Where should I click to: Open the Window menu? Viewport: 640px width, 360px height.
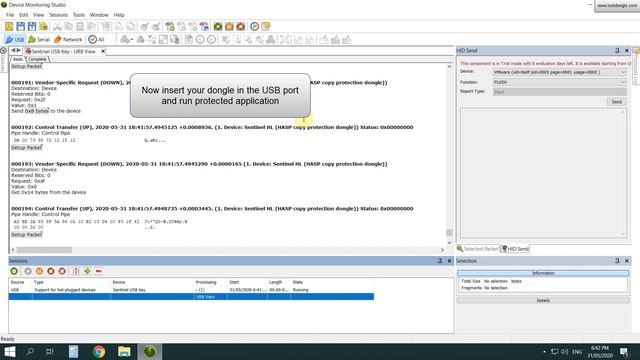click(99, 15)
